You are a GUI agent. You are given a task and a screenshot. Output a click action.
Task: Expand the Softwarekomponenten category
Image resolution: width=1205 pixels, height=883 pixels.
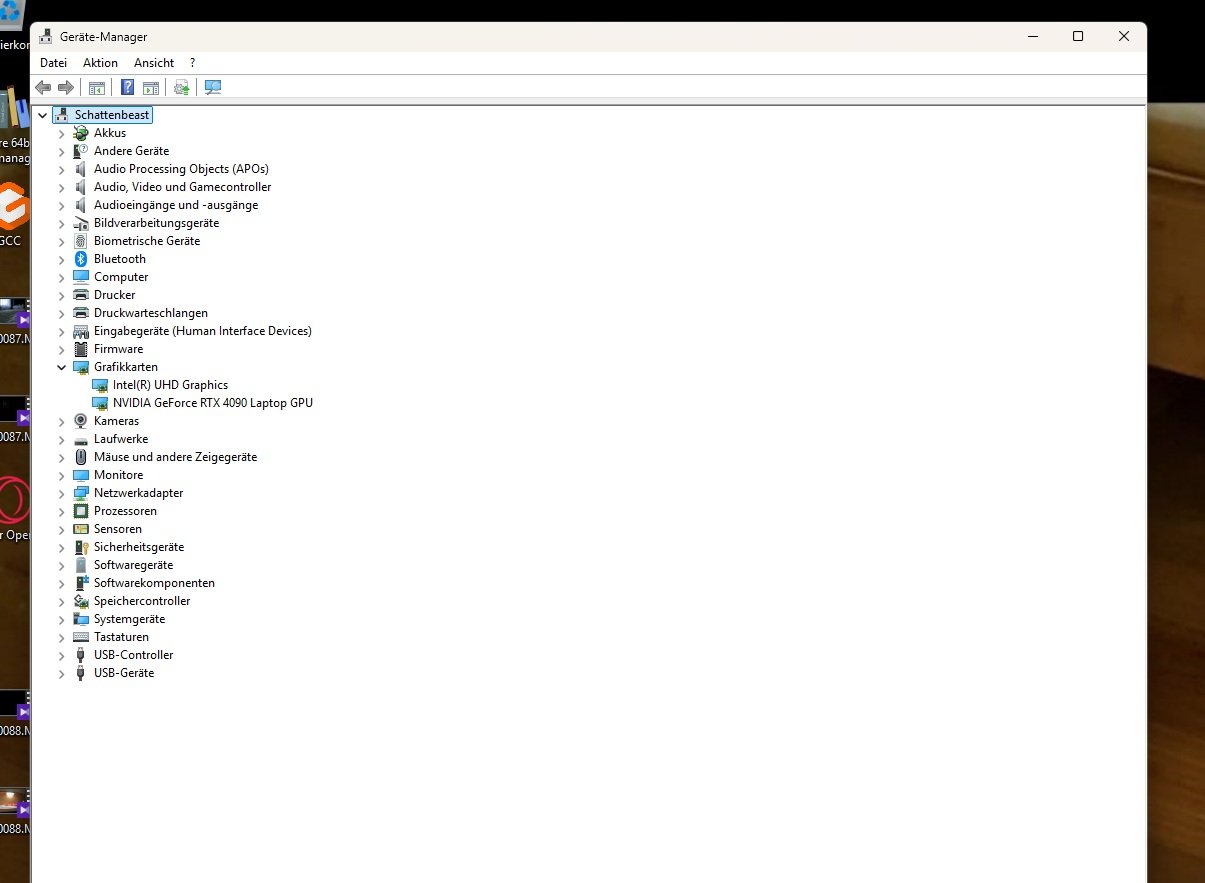(61, 583)
